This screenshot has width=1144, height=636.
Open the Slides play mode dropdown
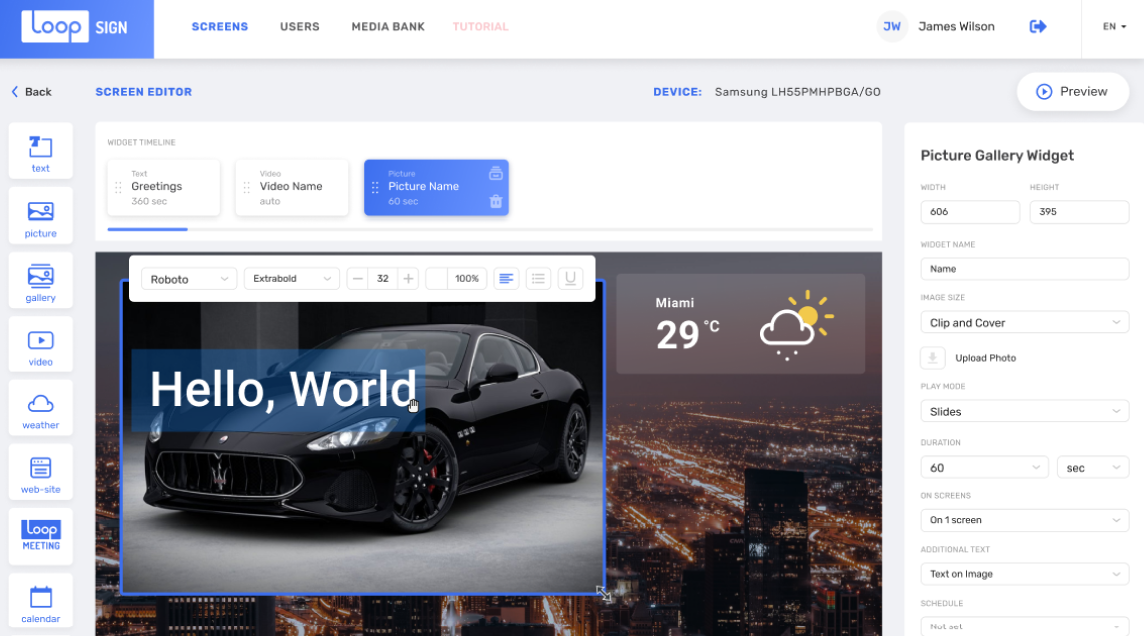(1024, 412)
